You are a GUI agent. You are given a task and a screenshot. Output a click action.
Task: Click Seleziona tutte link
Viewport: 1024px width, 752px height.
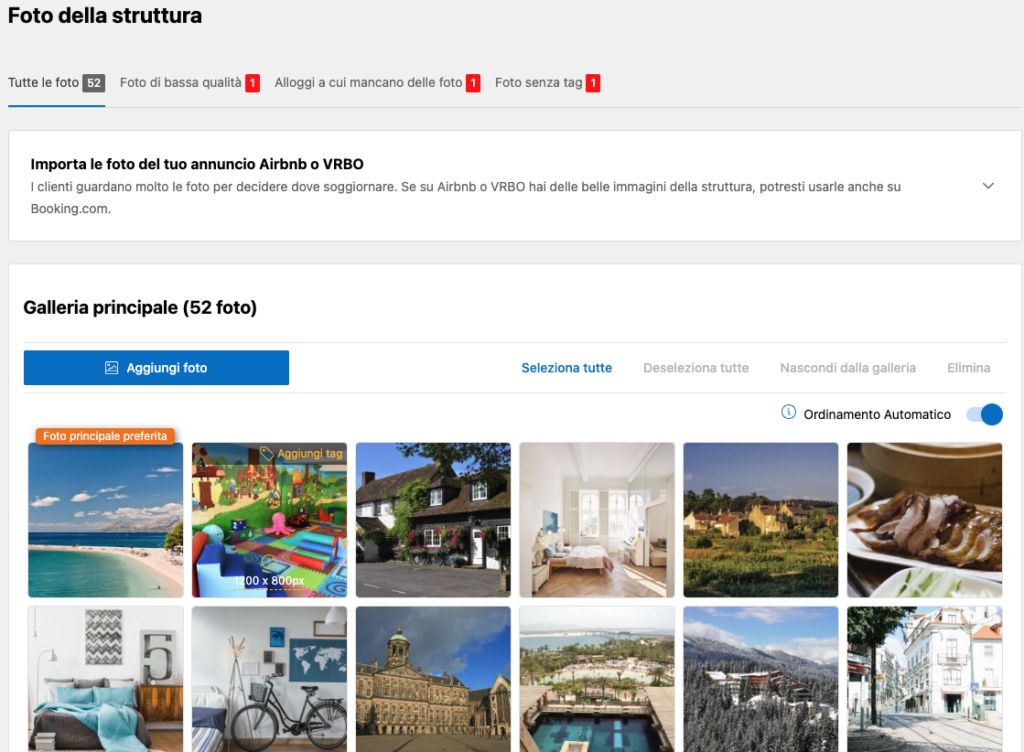[x=566, y=368]
